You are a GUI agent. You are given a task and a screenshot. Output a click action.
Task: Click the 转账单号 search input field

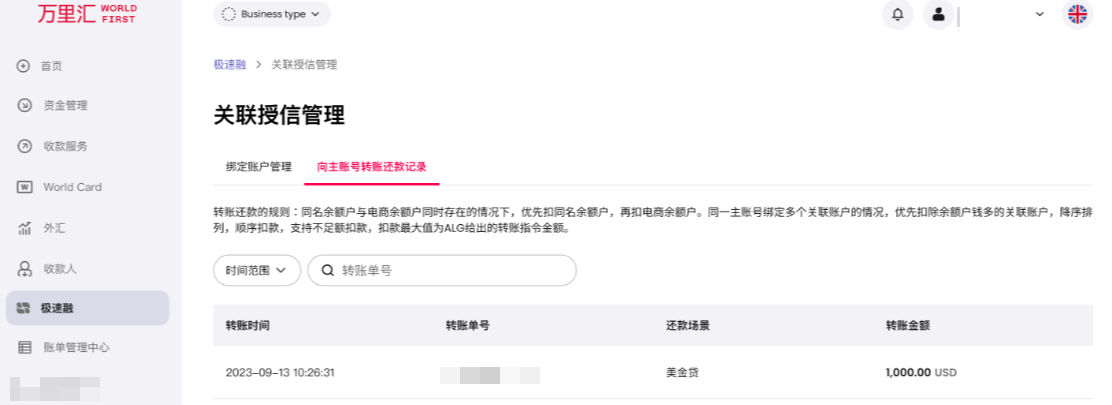pyautogui.click(x=452, y=270)
